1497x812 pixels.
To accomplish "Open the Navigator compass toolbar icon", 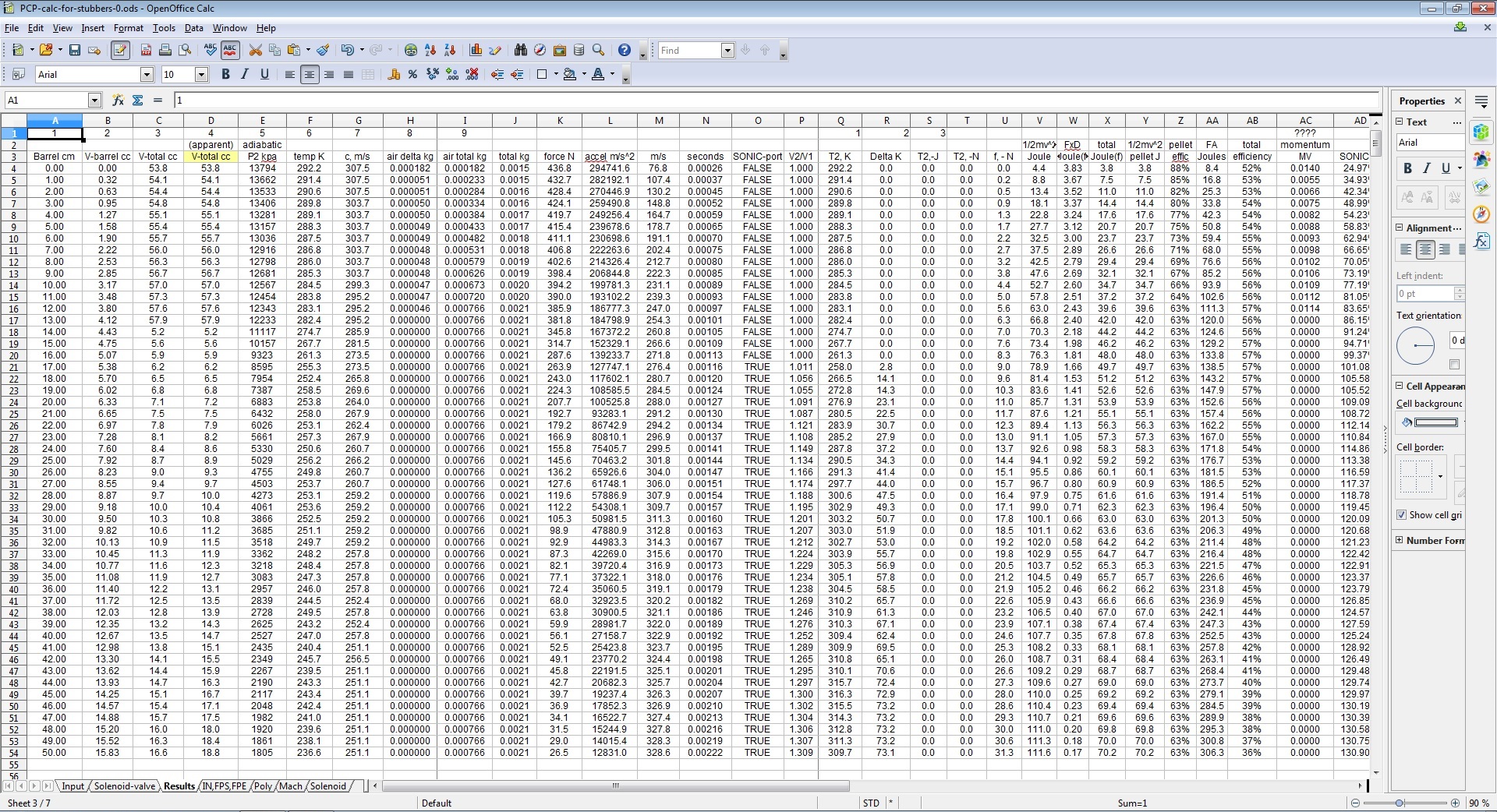I will pos(540,51).
